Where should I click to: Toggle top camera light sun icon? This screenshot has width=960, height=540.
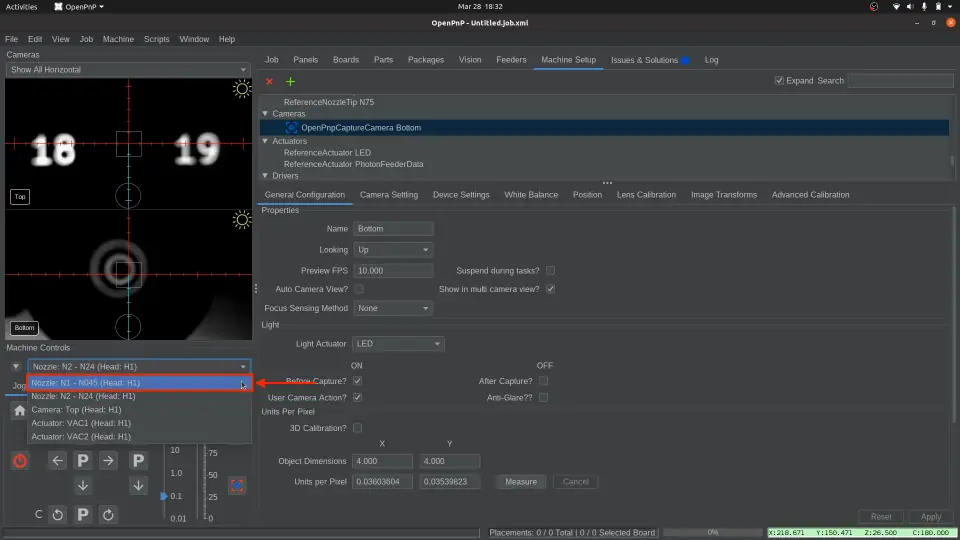point(241,89)
